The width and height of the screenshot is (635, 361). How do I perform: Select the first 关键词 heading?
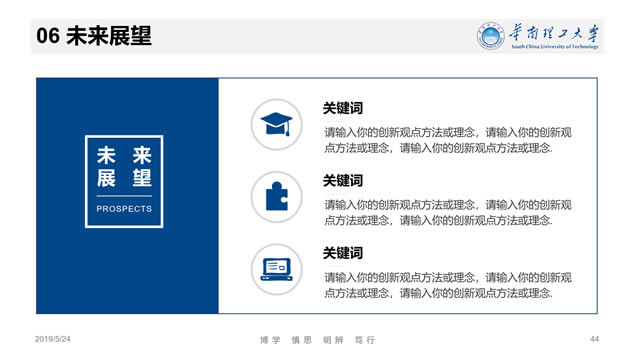(x=343, y=108)
